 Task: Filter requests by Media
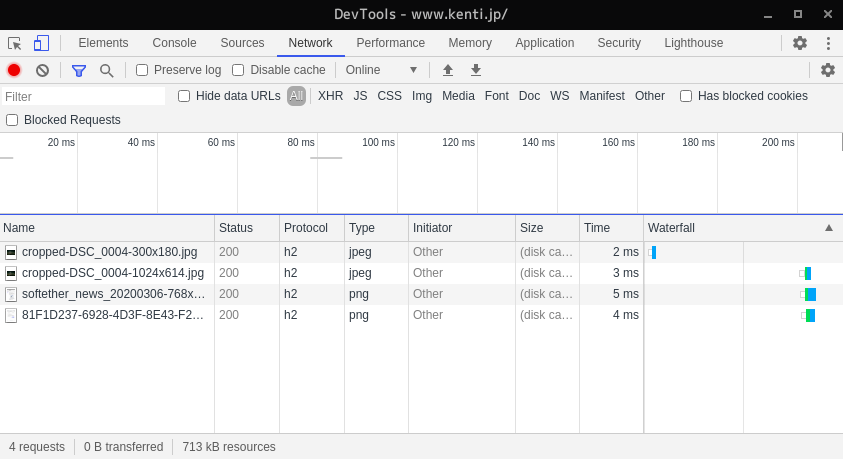click(x=458, y=96)
